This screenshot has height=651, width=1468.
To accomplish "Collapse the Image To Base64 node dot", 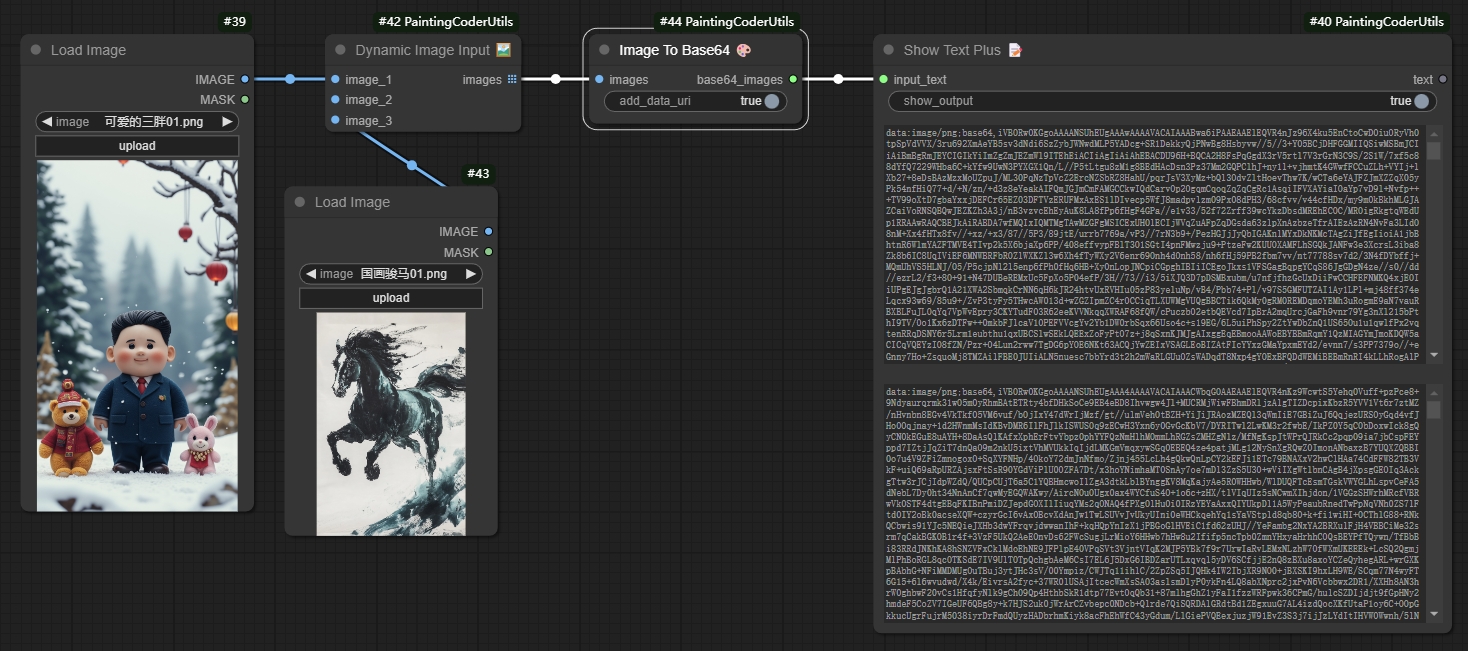I will [604, 50].
